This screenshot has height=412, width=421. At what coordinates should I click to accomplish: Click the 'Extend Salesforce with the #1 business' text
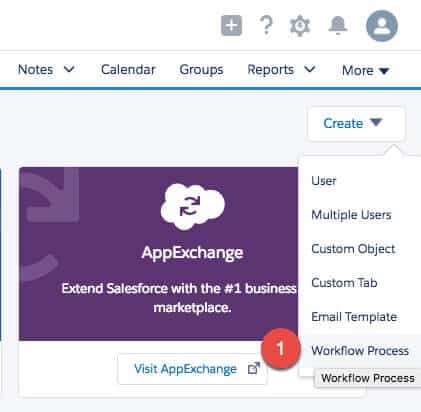coord(179,288)
